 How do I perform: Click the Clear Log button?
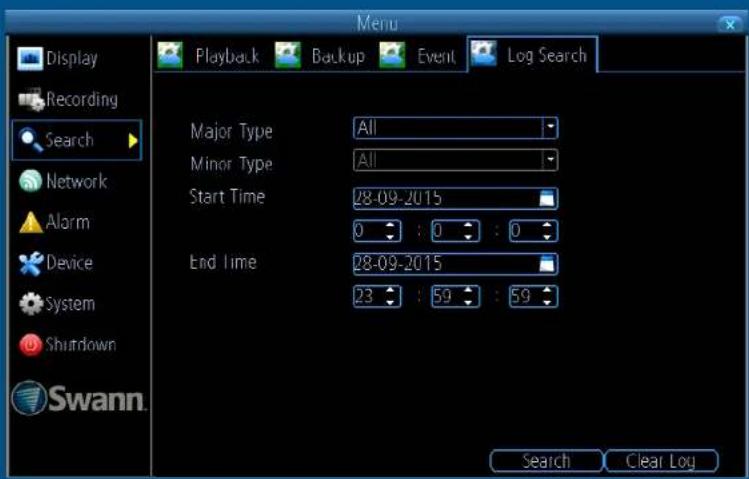pos(662,461)
